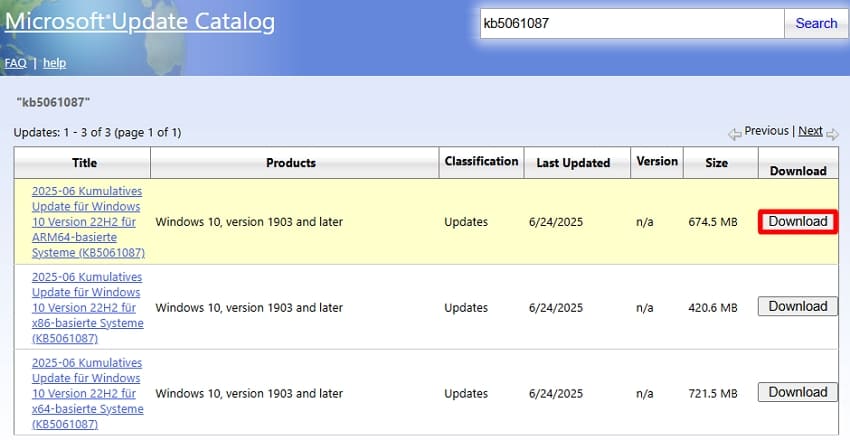Viewport: 850px width, 440px height.
Task: Click the "kb5061087" search term heading
Action: pyautogui.click(x=54, y=102)
